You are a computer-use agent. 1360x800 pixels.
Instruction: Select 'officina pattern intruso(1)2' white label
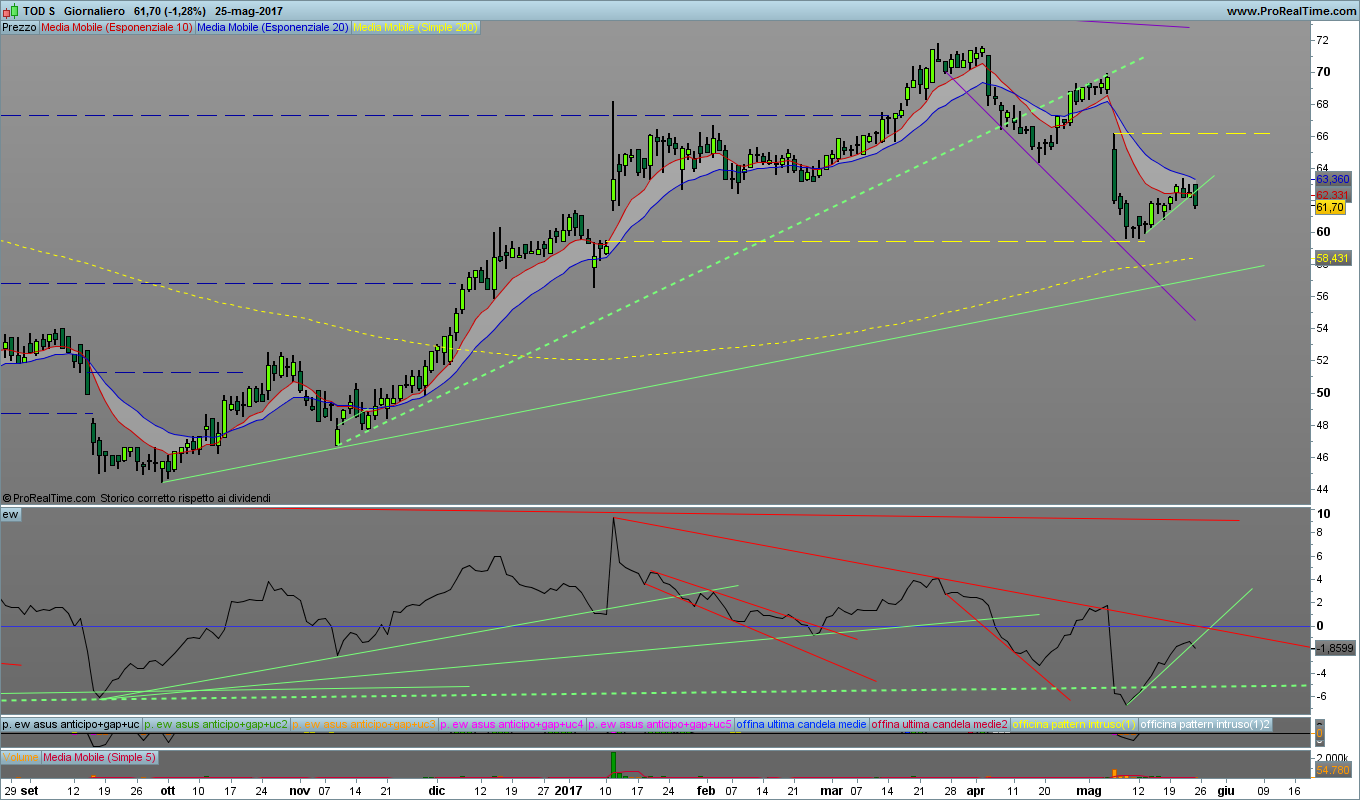(1206, 723)
